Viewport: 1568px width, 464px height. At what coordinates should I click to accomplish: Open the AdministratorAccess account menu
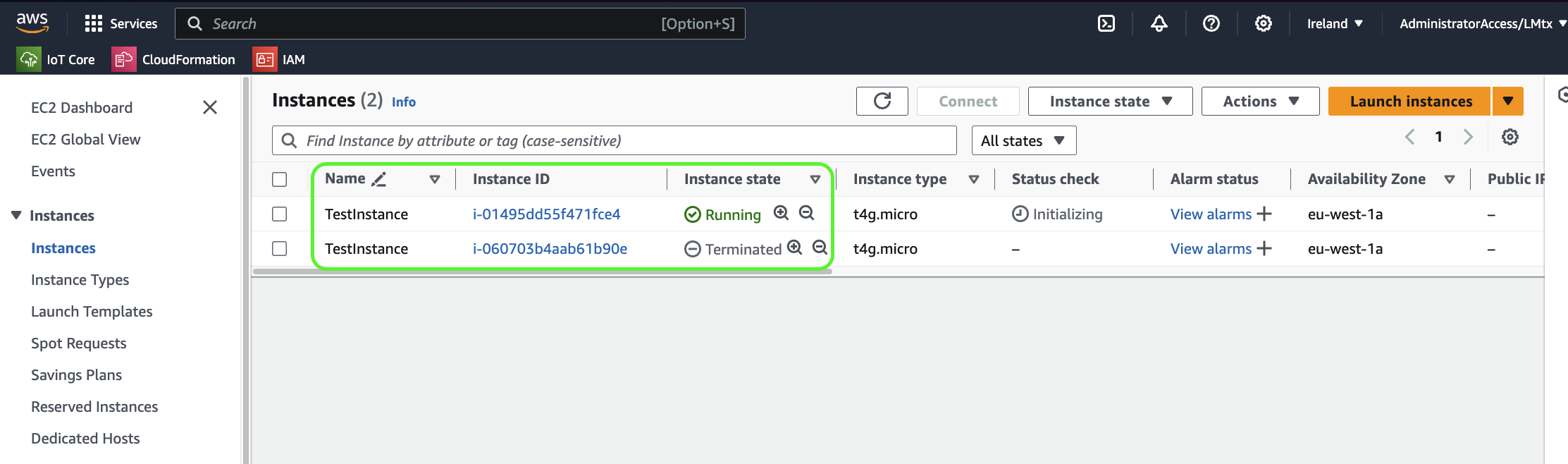(1483, 23)
